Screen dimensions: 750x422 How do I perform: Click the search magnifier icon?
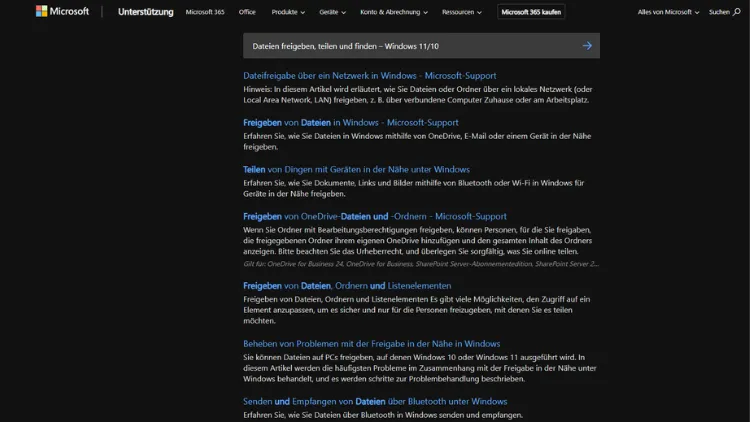pos(737,12)
